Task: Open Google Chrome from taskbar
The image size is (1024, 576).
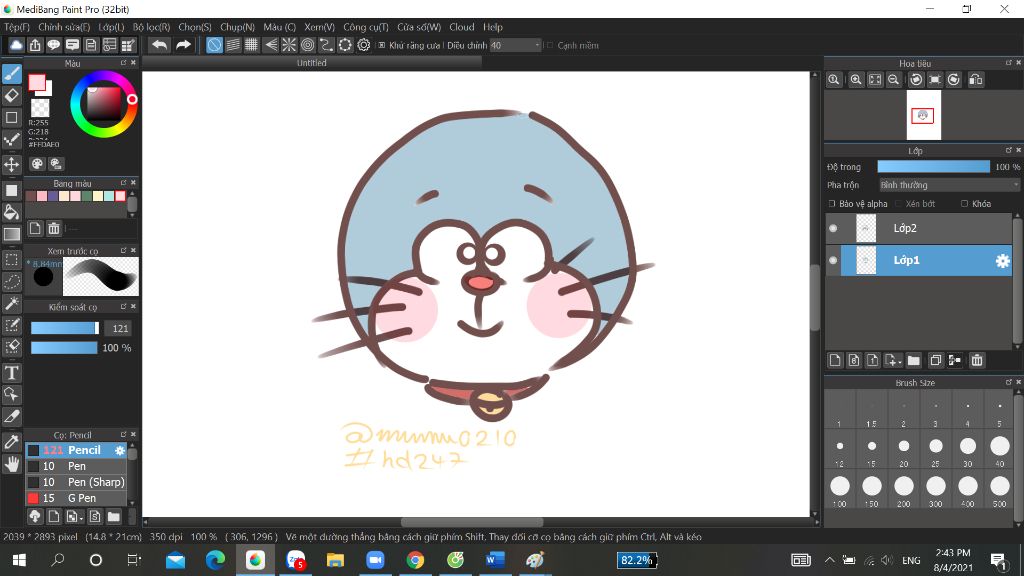Action: pyautogui.click(x=415, y=560)
